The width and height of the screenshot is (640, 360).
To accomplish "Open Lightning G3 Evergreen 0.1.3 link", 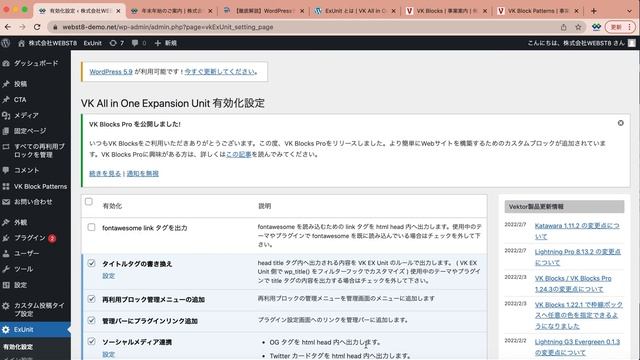I will pos(577,347).
